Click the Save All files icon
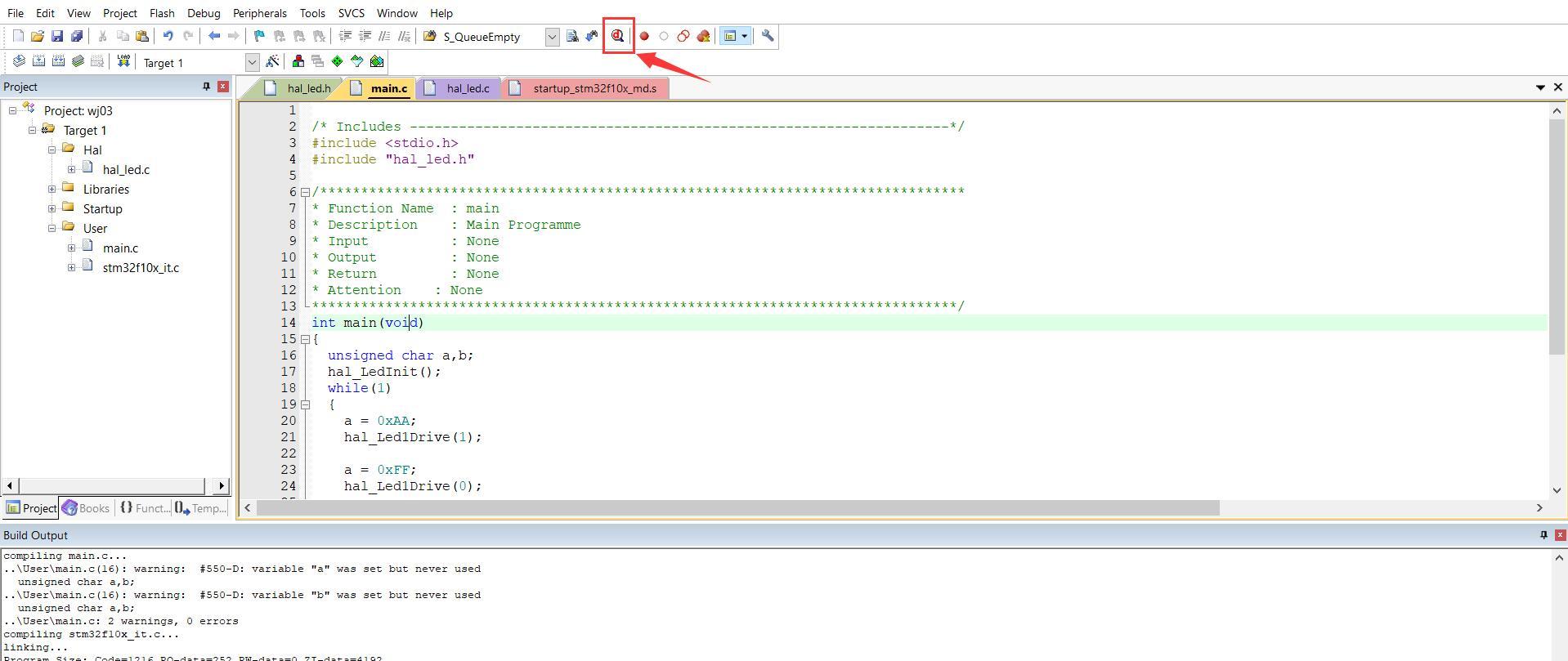 pos(77,36)
